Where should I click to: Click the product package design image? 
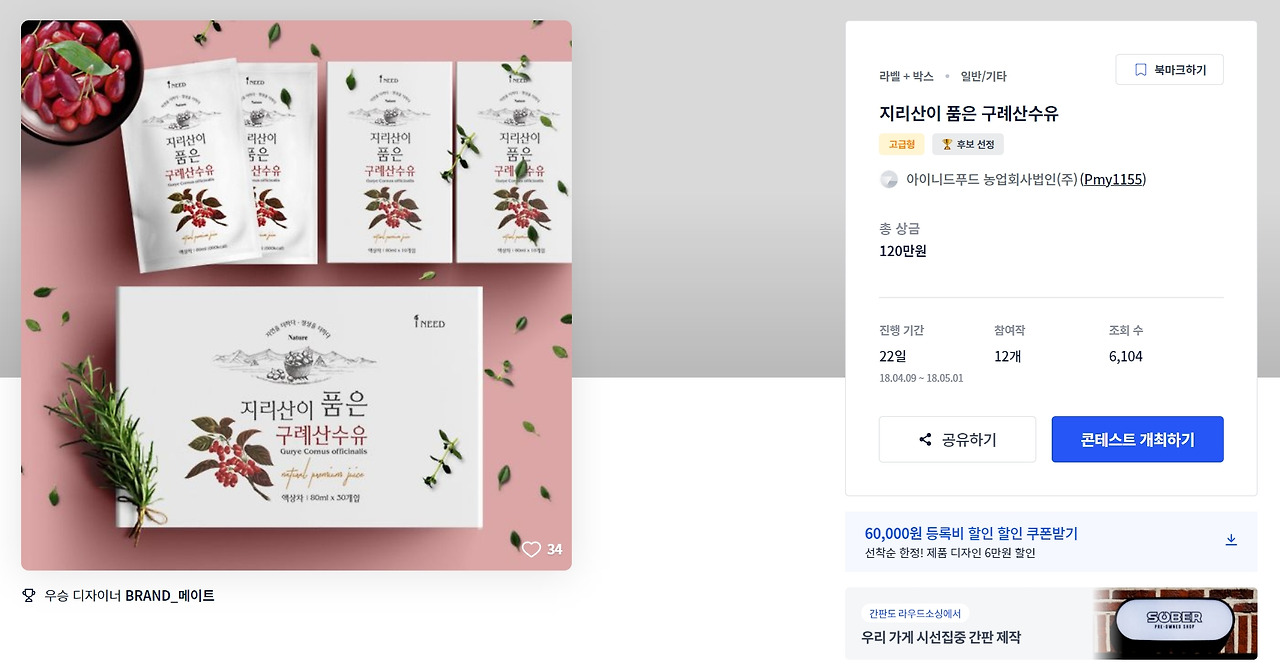[296, 296]
